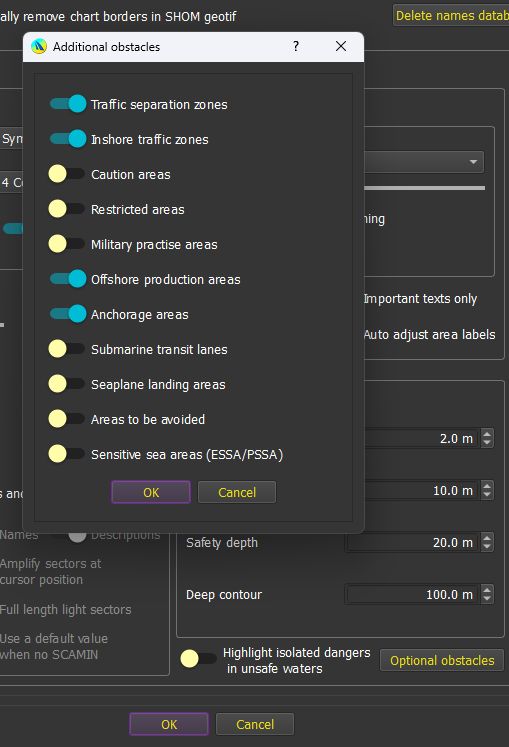Click the question mark help icon
The height and width of the screenshot is (747, 509).
pos(296,46)
